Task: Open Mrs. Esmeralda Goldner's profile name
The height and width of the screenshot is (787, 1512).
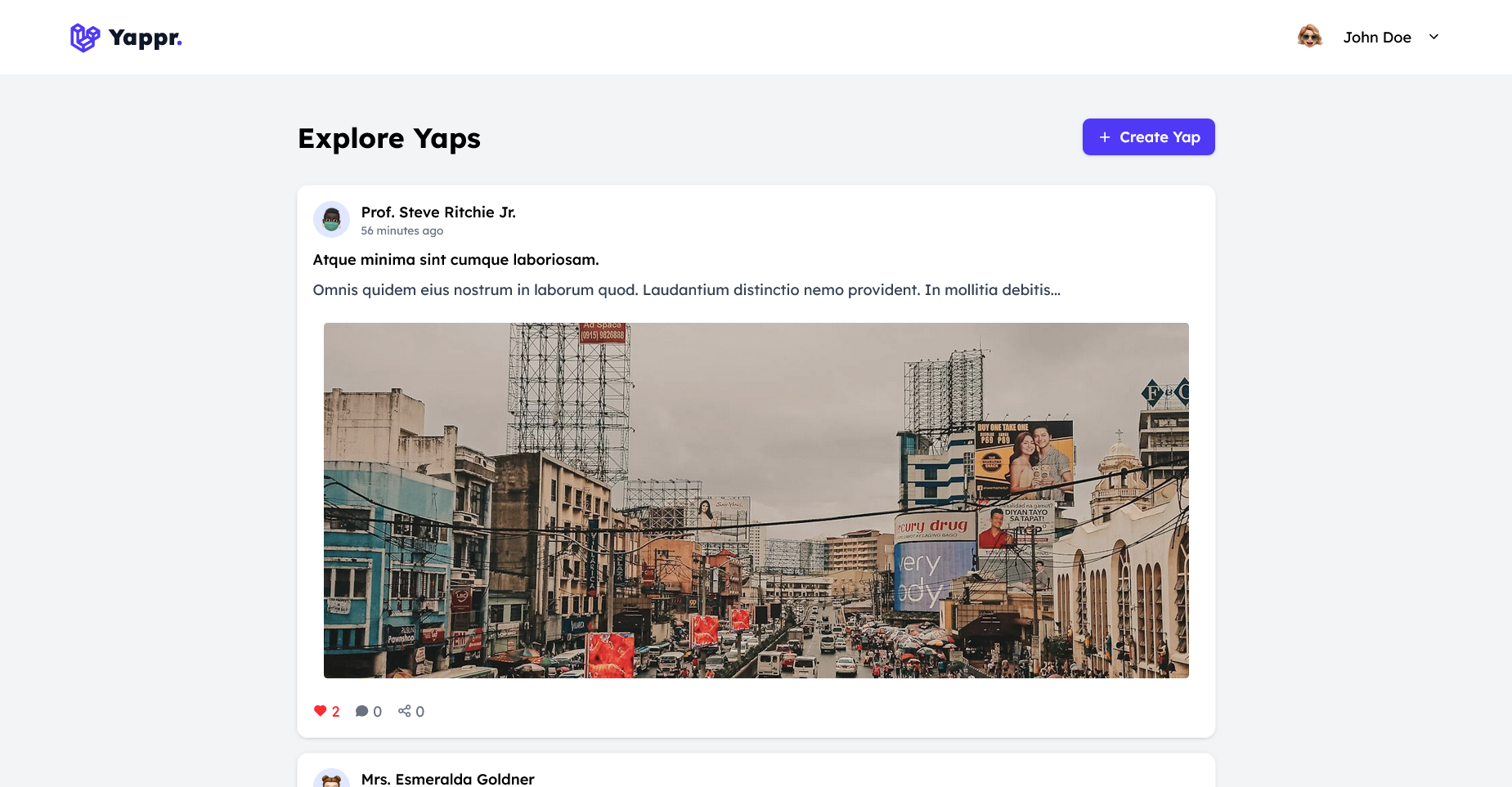Action: click(x=447, y=779)
